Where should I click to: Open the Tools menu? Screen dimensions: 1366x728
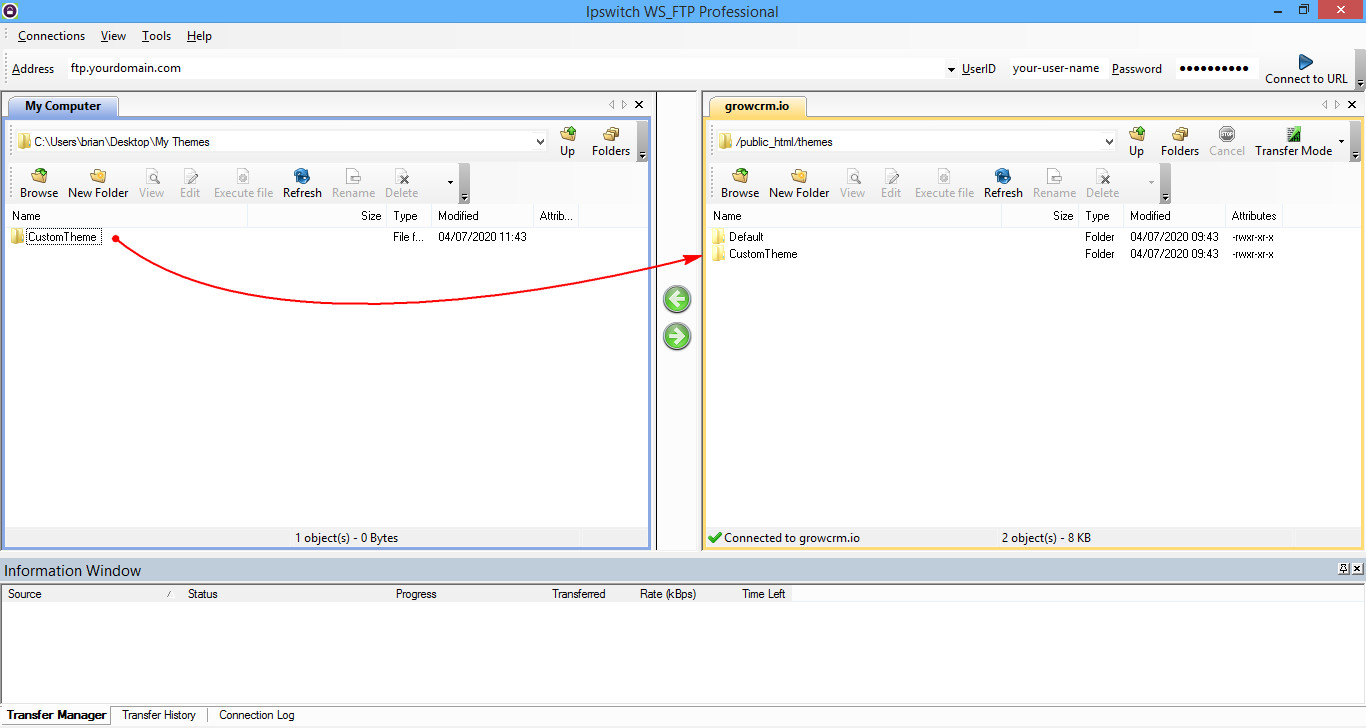[156, 36]
